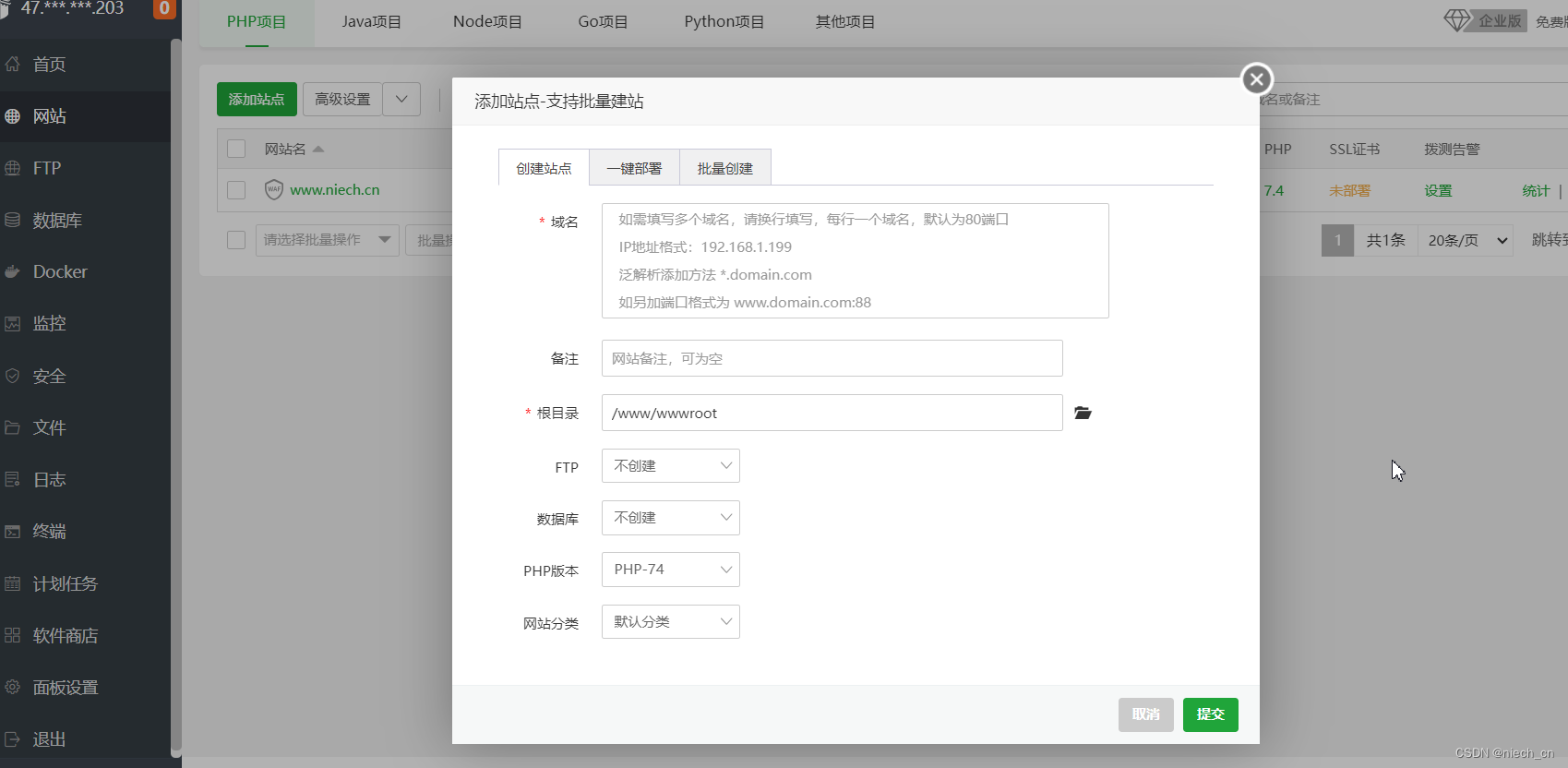Open the 面板设置 gear icon
This screenshot has height=768, width=1568.
tap(13, 687)
